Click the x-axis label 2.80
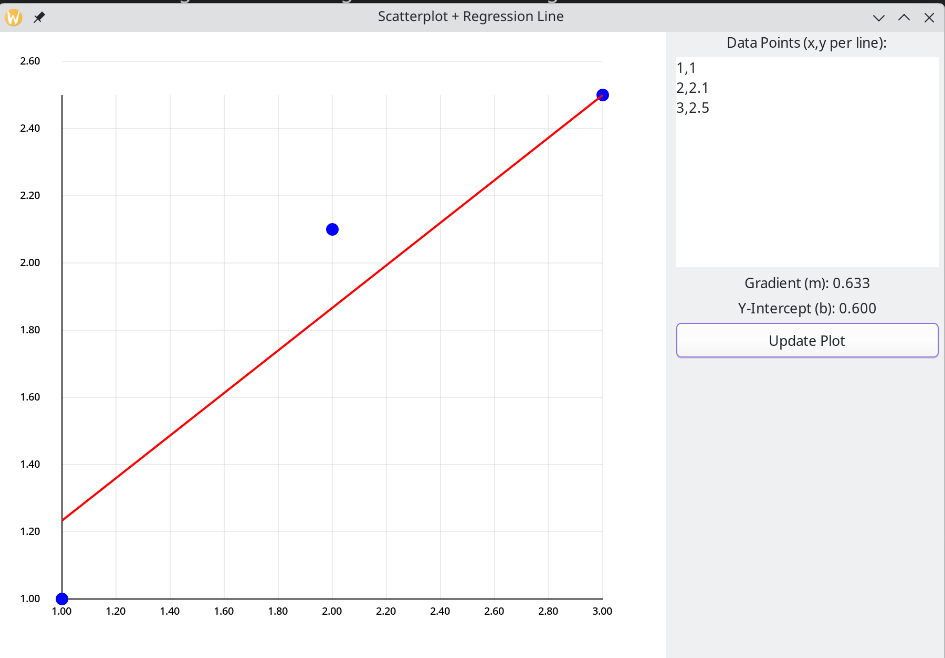 pos(548,612)
